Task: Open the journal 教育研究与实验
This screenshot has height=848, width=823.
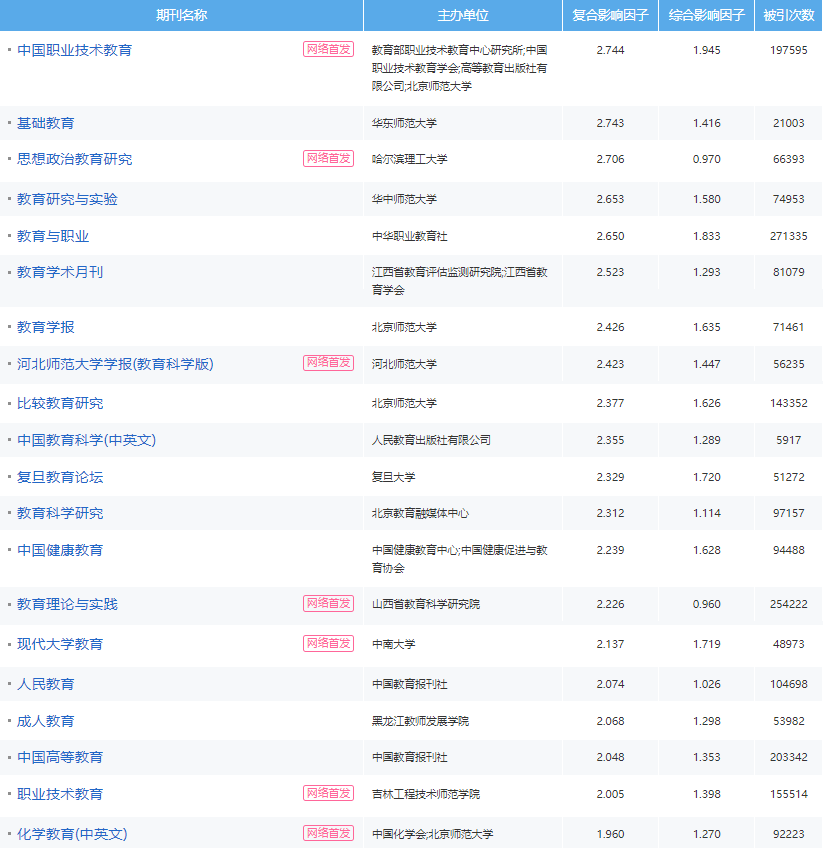Action: 67,200
